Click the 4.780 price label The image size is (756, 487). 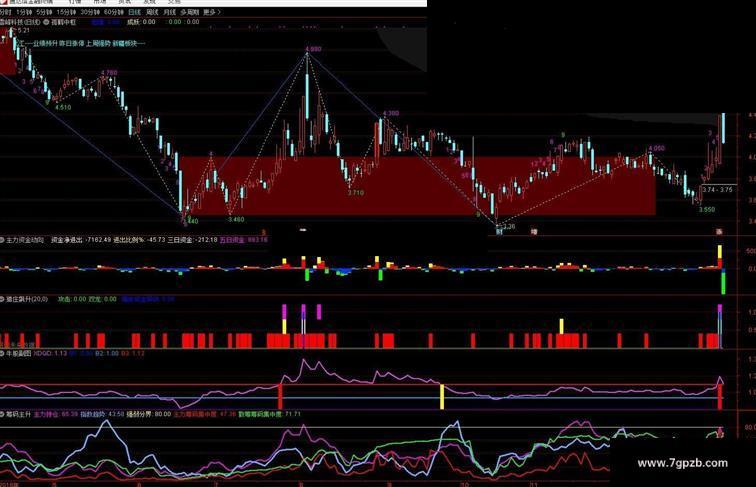click(109, 73)
